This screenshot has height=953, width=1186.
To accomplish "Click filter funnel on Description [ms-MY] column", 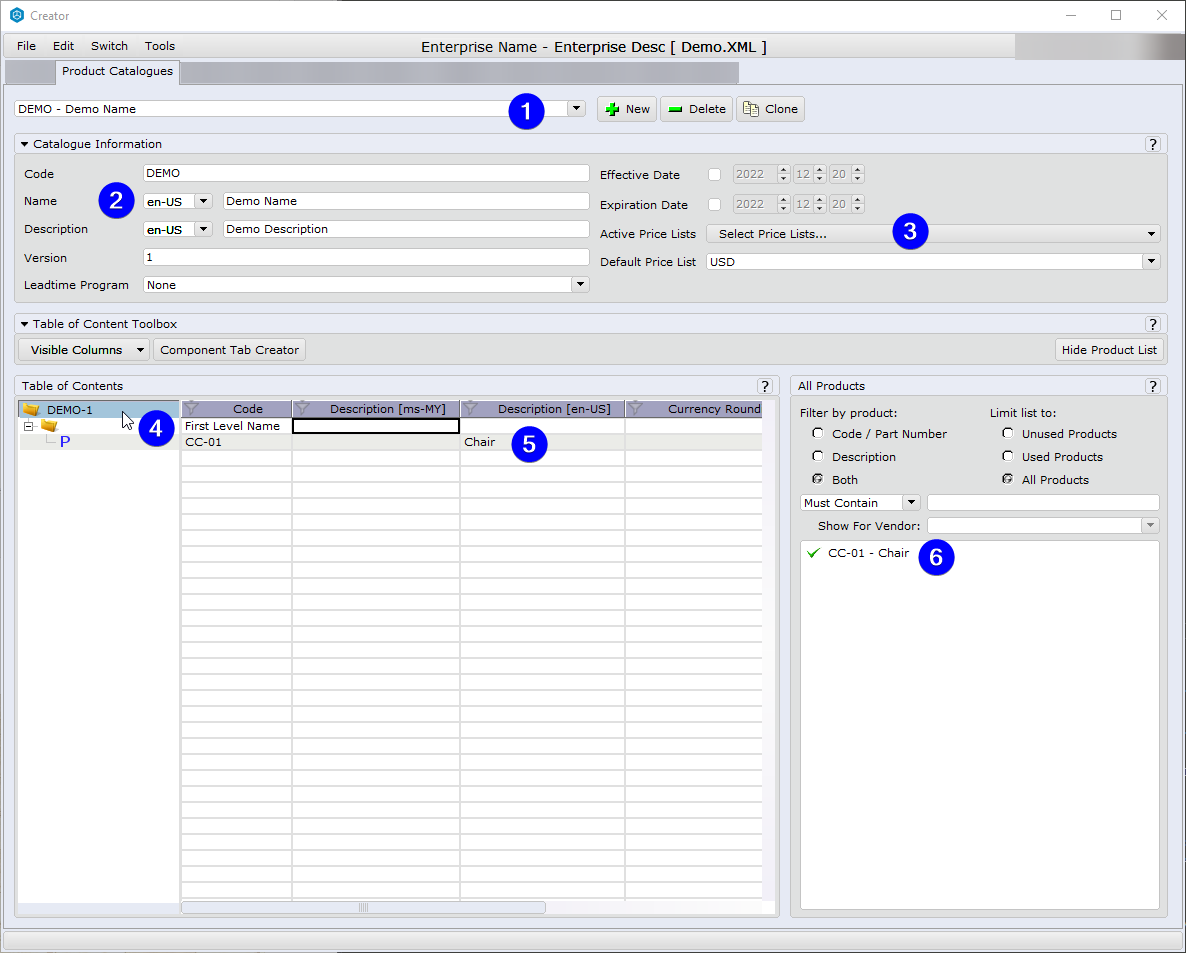I will click(303, 408).
